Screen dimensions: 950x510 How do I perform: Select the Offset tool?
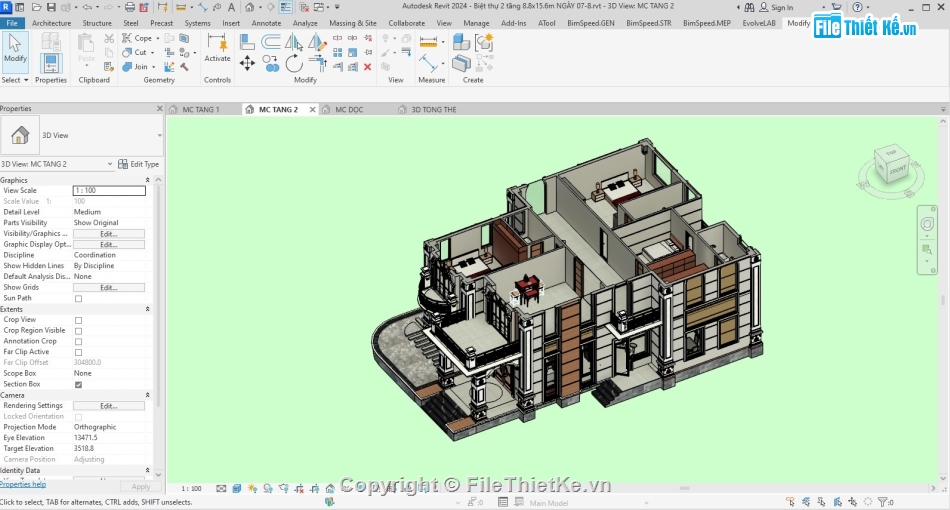(x=271, y=41)
